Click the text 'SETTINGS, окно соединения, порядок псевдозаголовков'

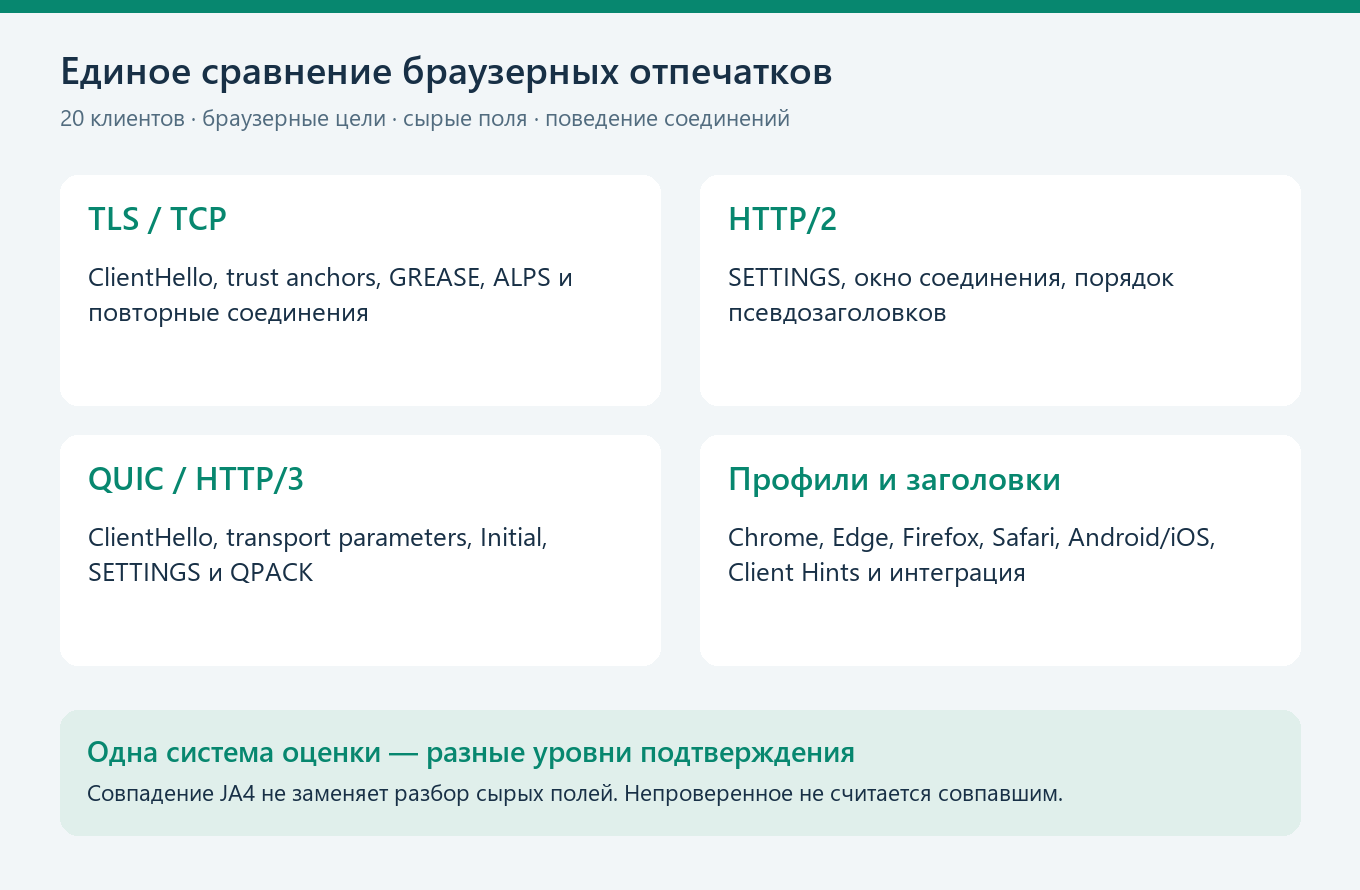click(951, 295)
